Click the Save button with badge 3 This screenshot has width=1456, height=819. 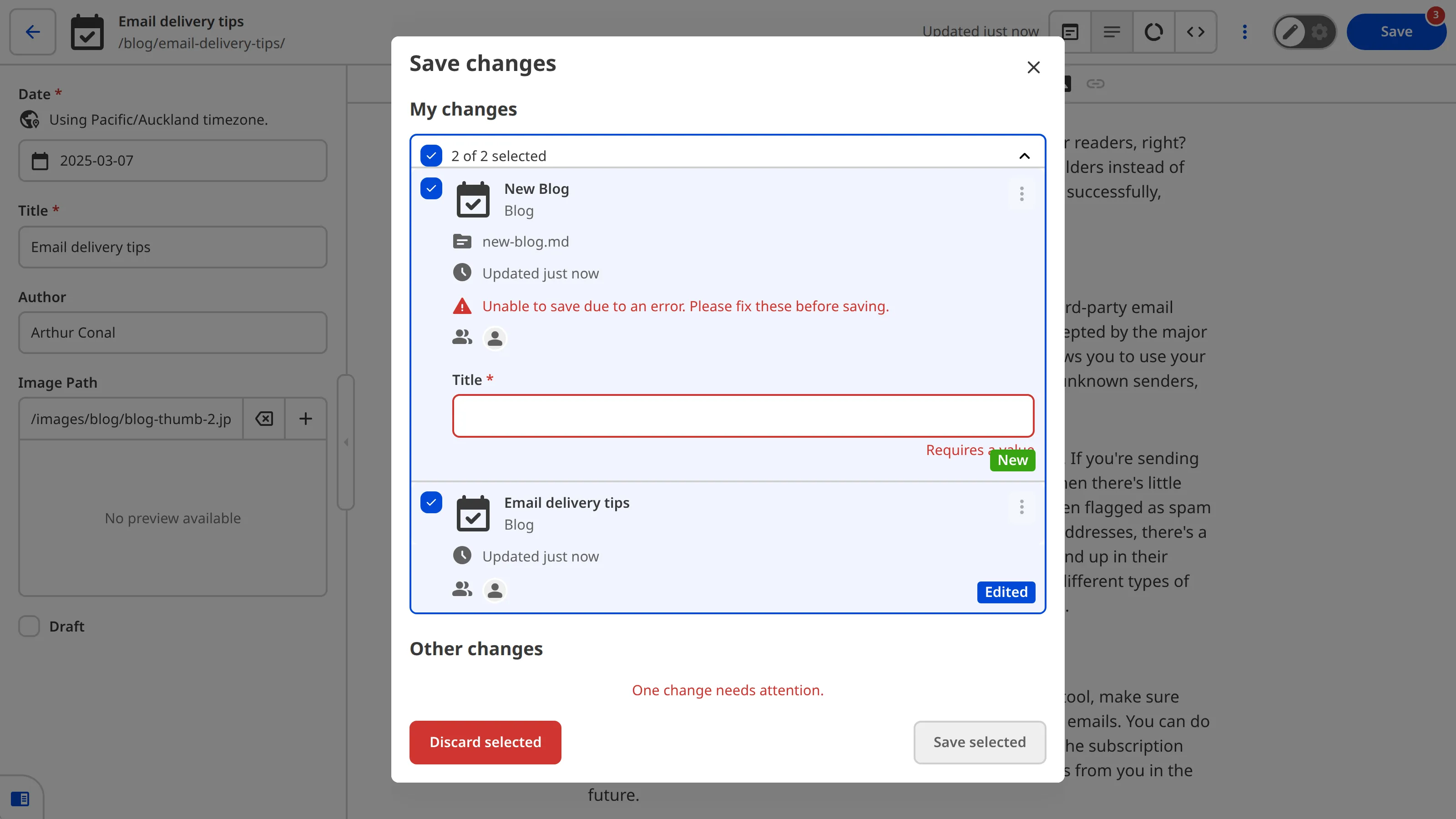(x=1397, y=31)
